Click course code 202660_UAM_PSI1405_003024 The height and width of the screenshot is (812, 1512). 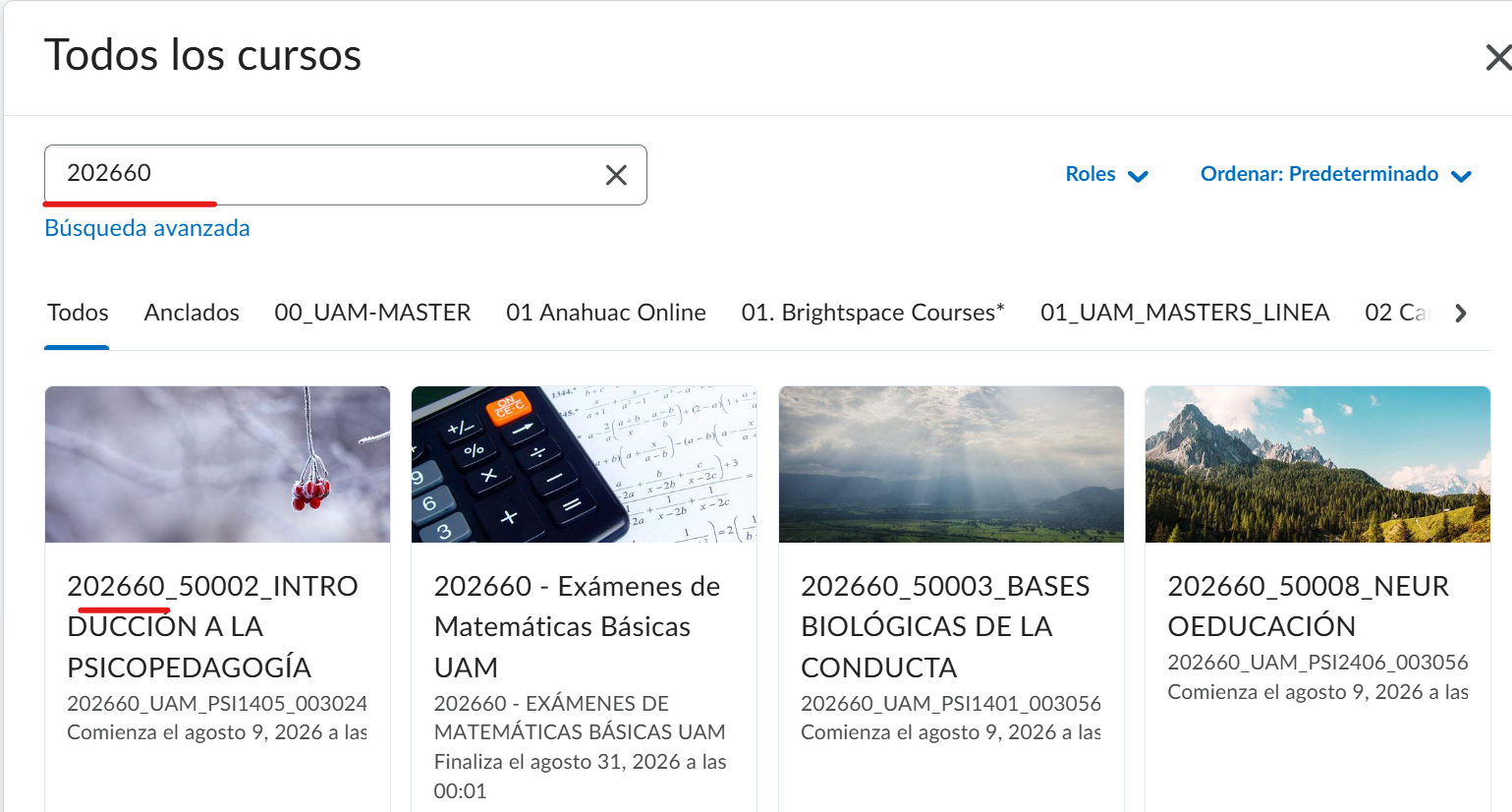tap(217, 704)
